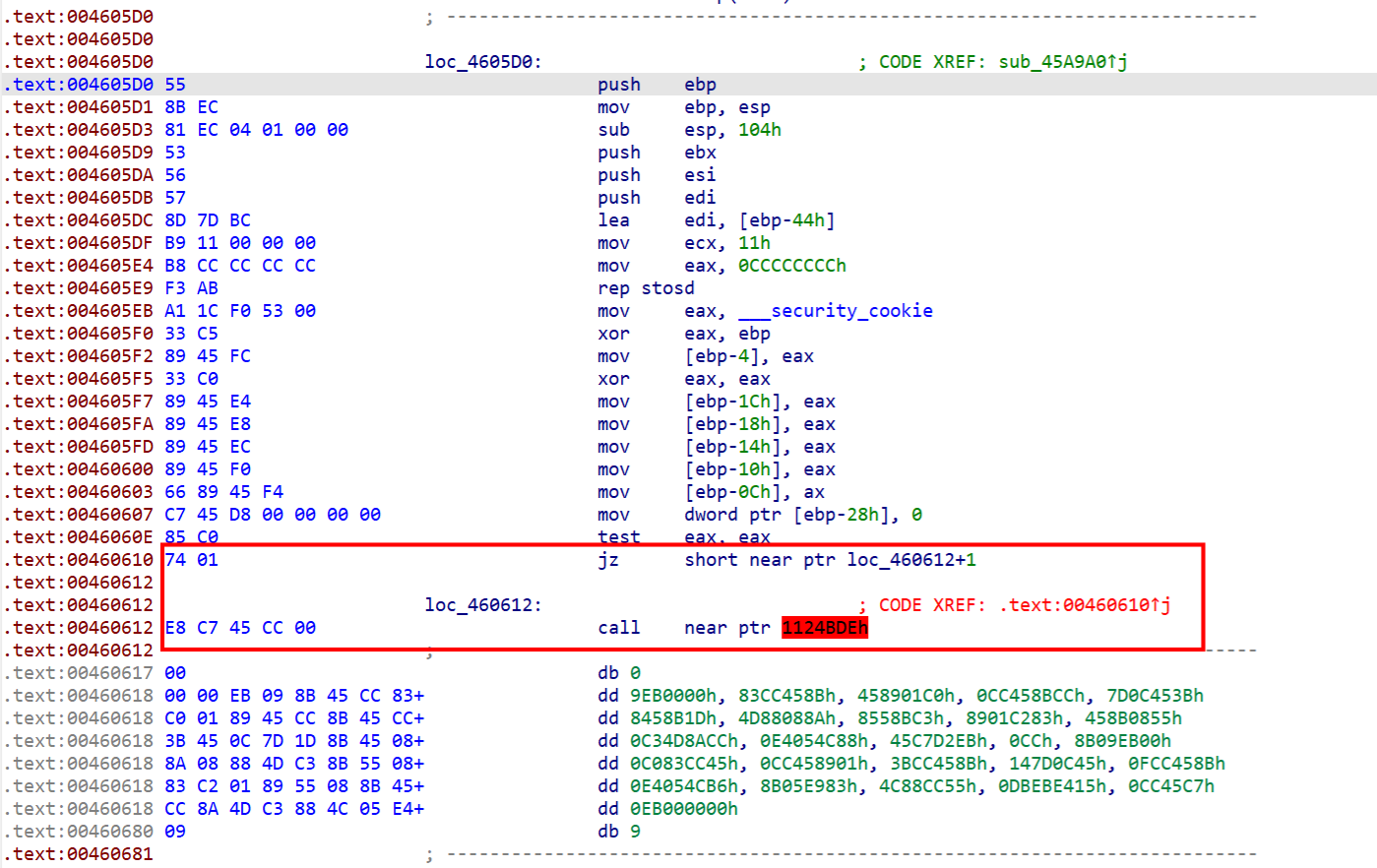This screenshot has height=868, width=1377.
Task: Click the [ebp-18h], eax operand
Action: (x=760, y=424)
